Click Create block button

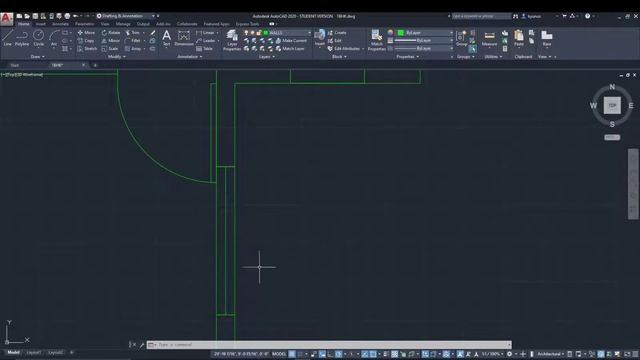pyautogui.click(x=337, y=32)
